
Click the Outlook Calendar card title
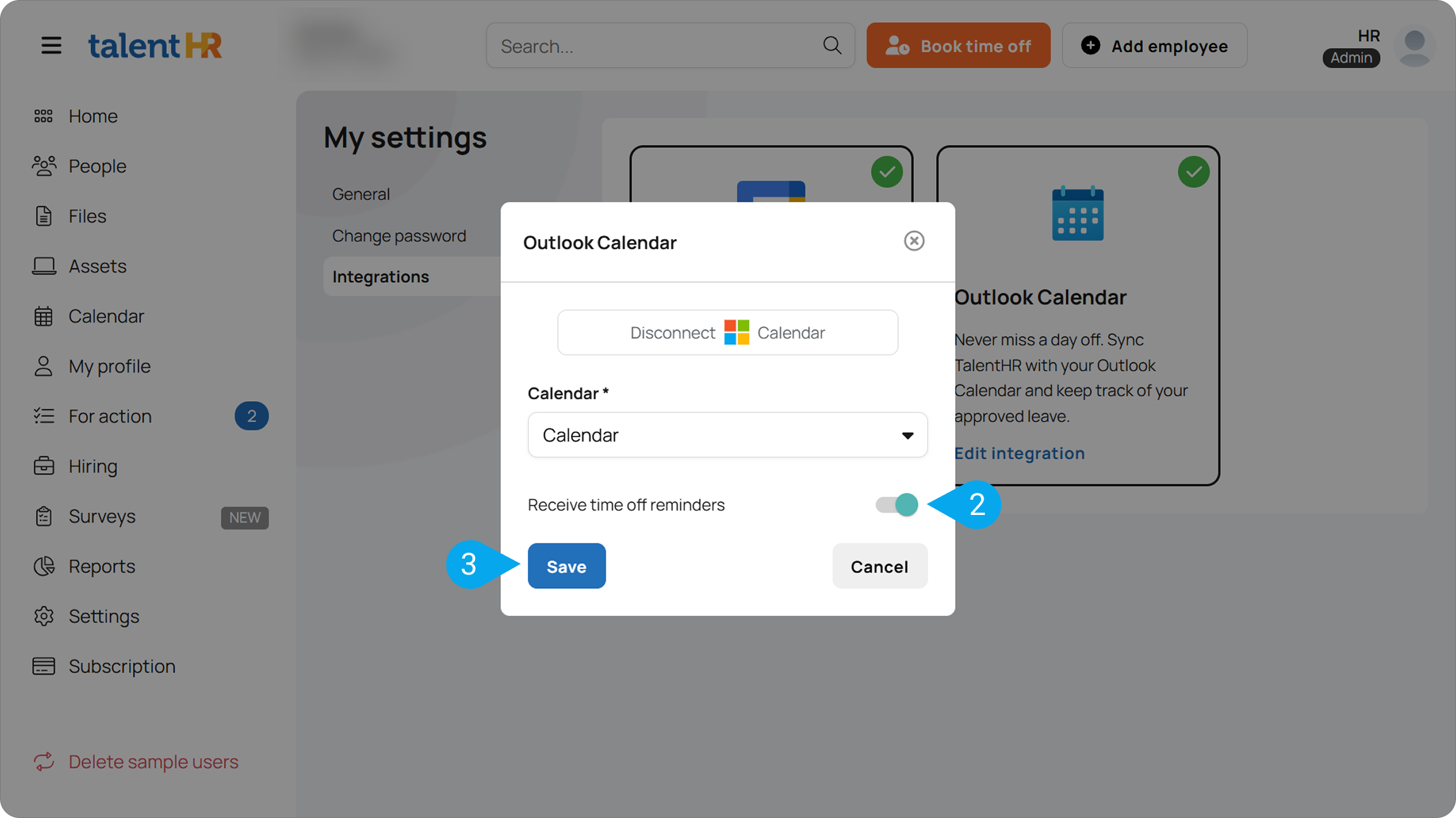(x=1040, y=297)
